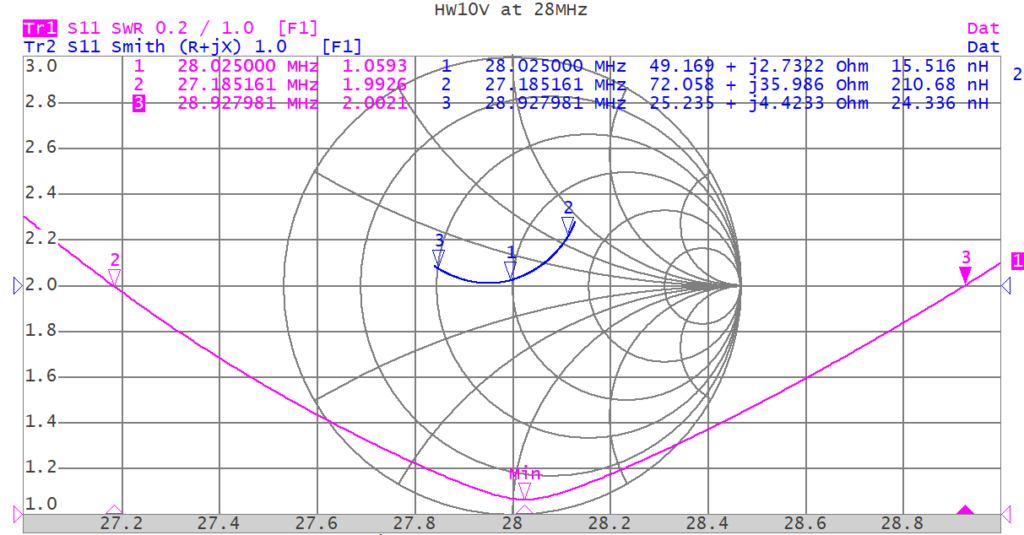This screenshot has width=1024, height=535.
Task: Click the magenta marker 1 row 28.025000 MHz
Action: tap(247, 66)
